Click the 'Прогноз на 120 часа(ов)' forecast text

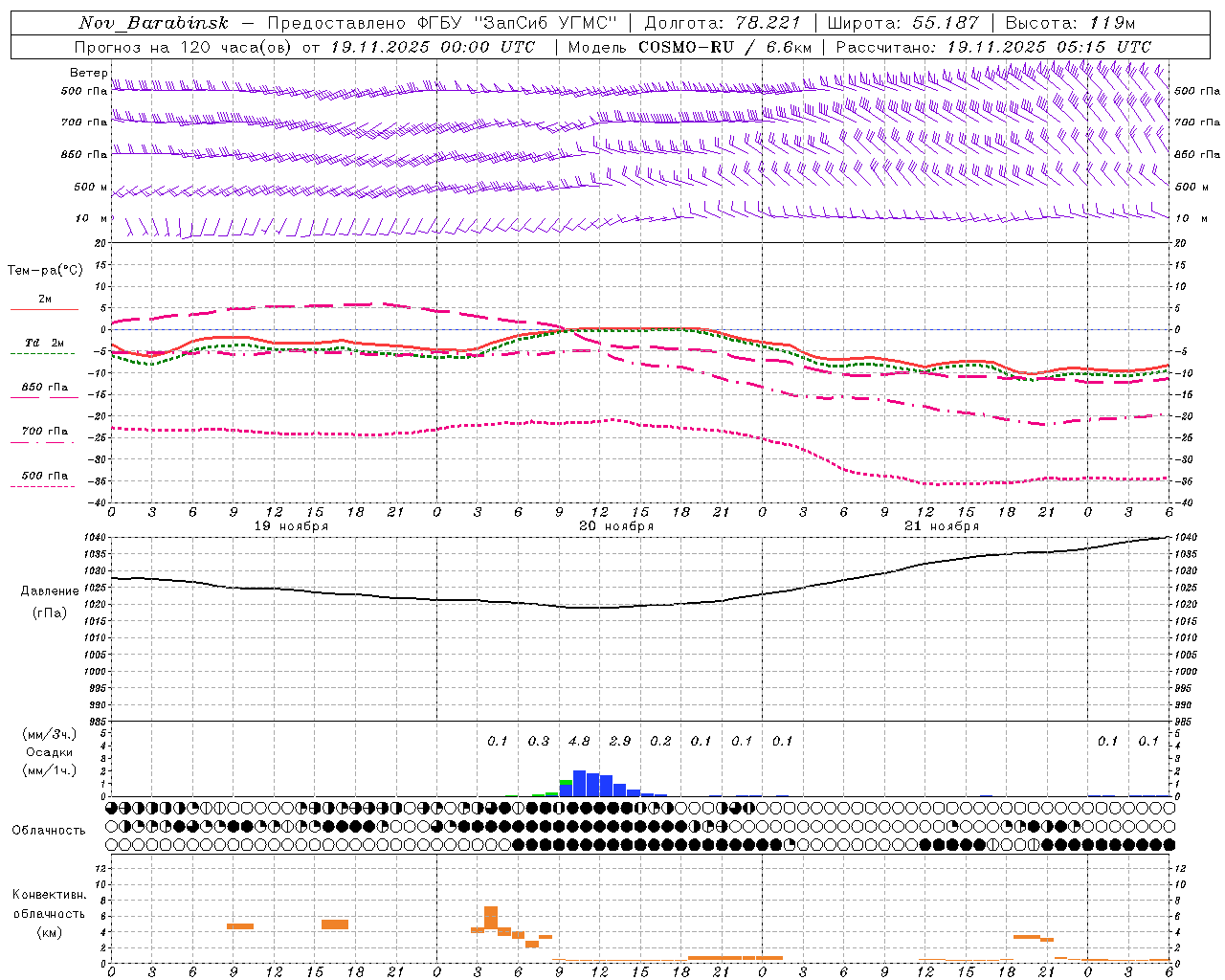point(183,47)
